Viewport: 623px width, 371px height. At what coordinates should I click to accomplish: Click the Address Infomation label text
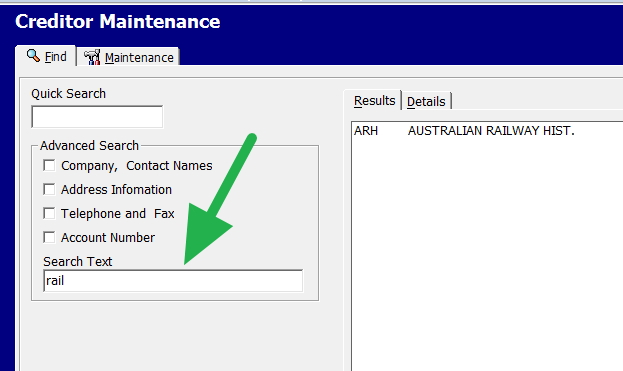click(x=116, y=189)
